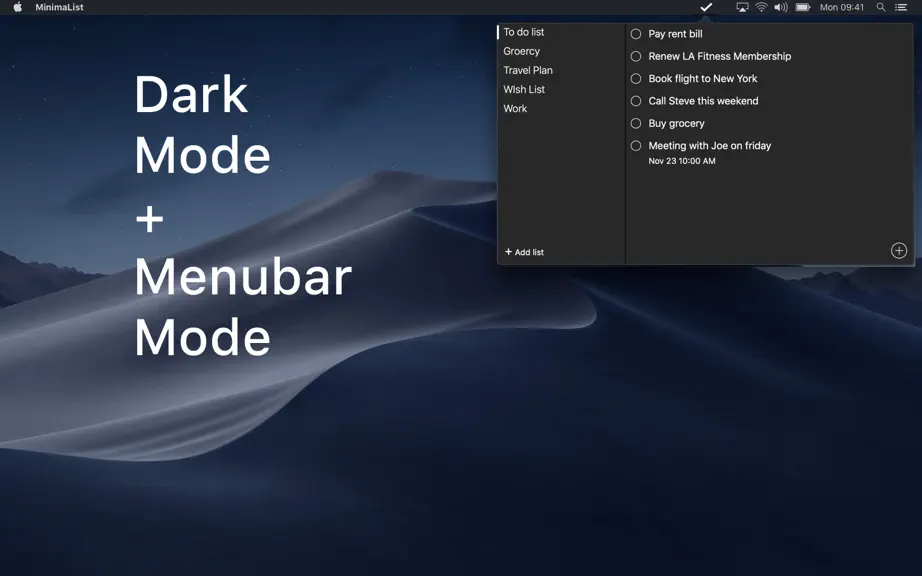Open the Apple menu
Screen dimensions: 922x576
18,7
